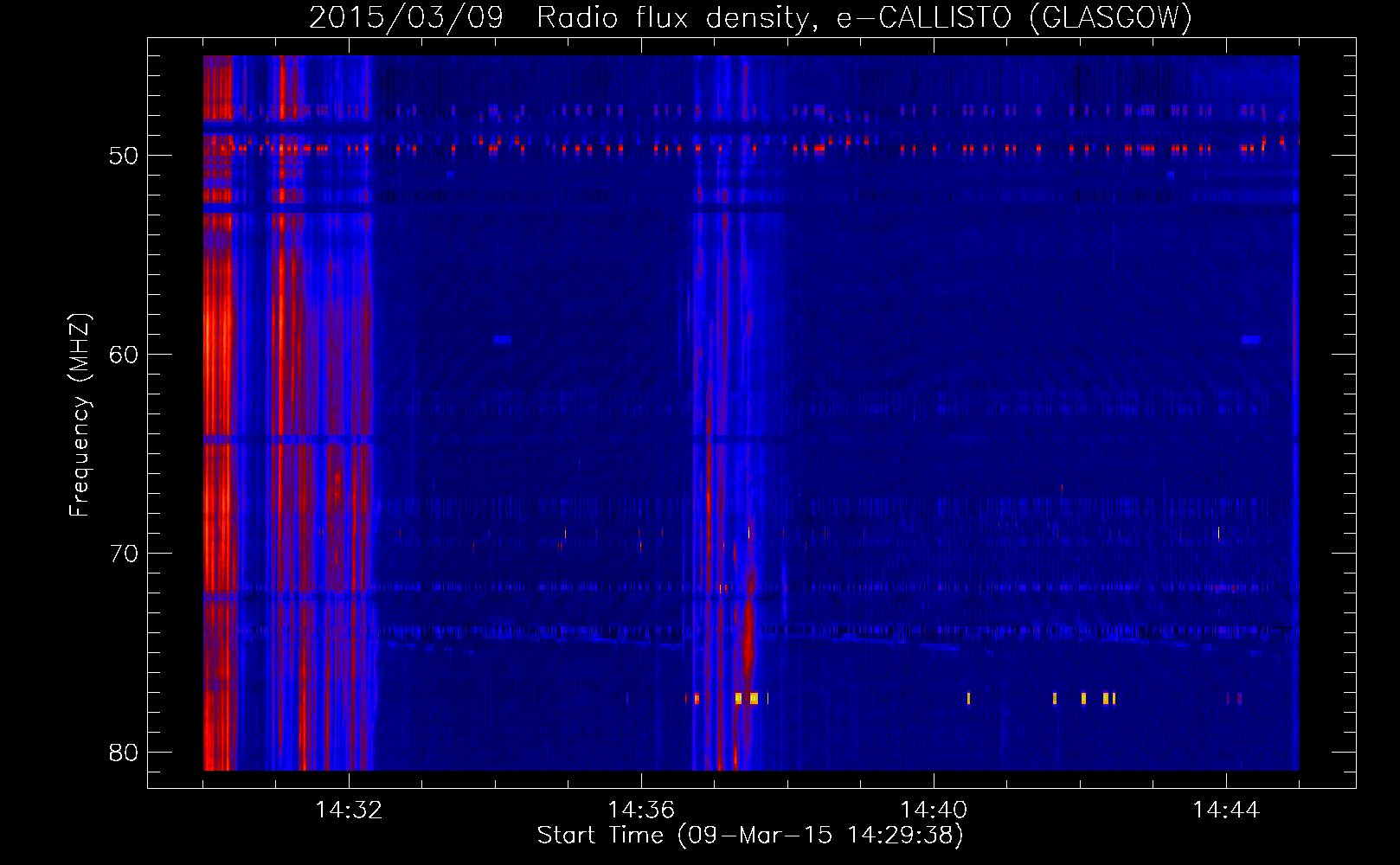Screen dimensions: 1400x865
Task: Click the 14:44 time tick label
Action: [1226, 810]
